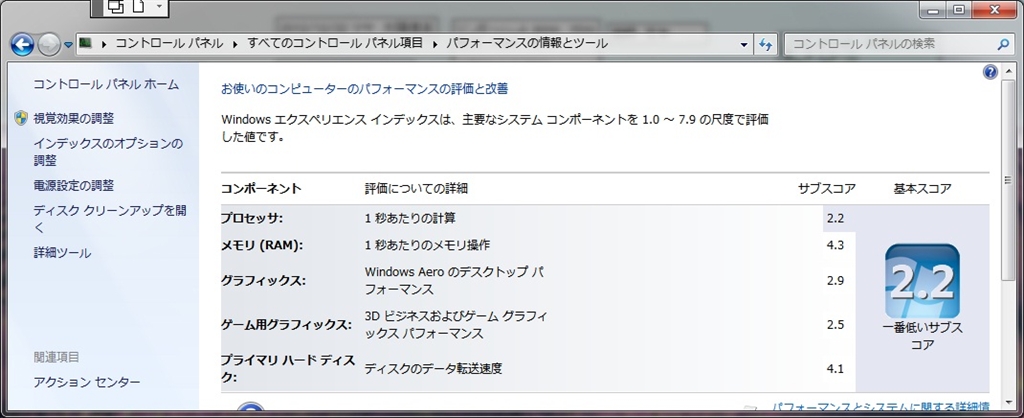The image size is (1024, 418).
Task: Expand arrow after すべてのコントロール パネル項目 breadcrumb
Action: pyautogui.click(x=435, y=44)
